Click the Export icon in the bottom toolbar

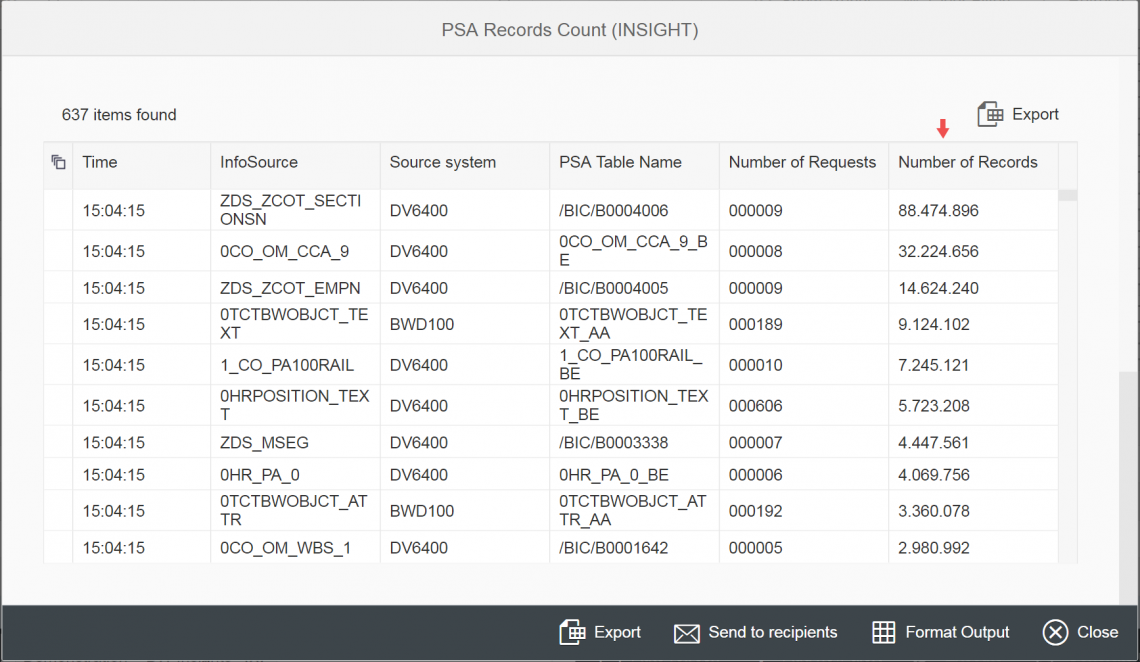pos(572,632)
